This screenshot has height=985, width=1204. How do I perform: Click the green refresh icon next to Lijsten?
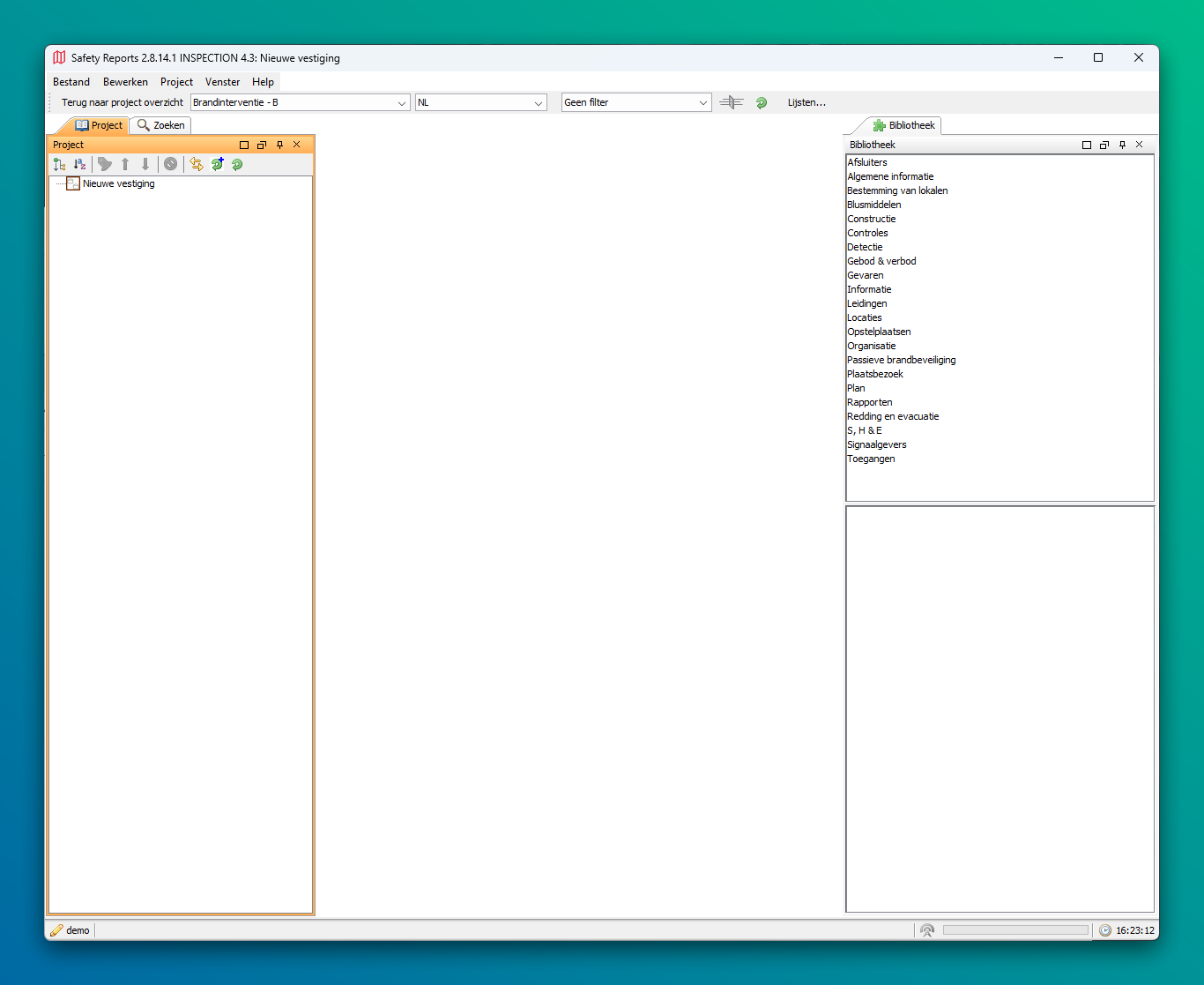pos(762,102)
